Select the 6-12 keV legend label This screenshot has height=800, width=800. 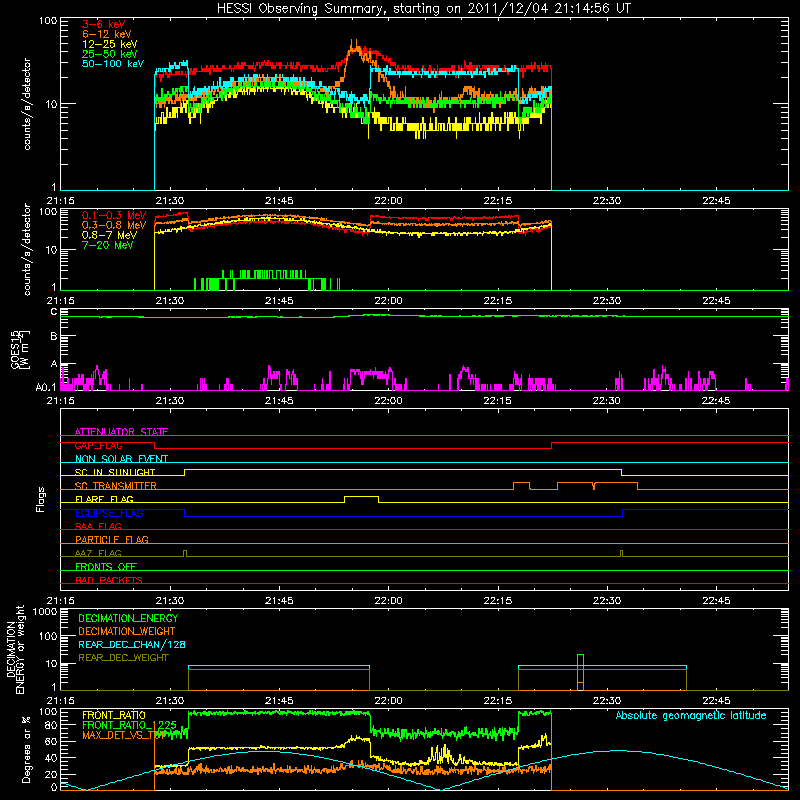click(x=107, y=34)
